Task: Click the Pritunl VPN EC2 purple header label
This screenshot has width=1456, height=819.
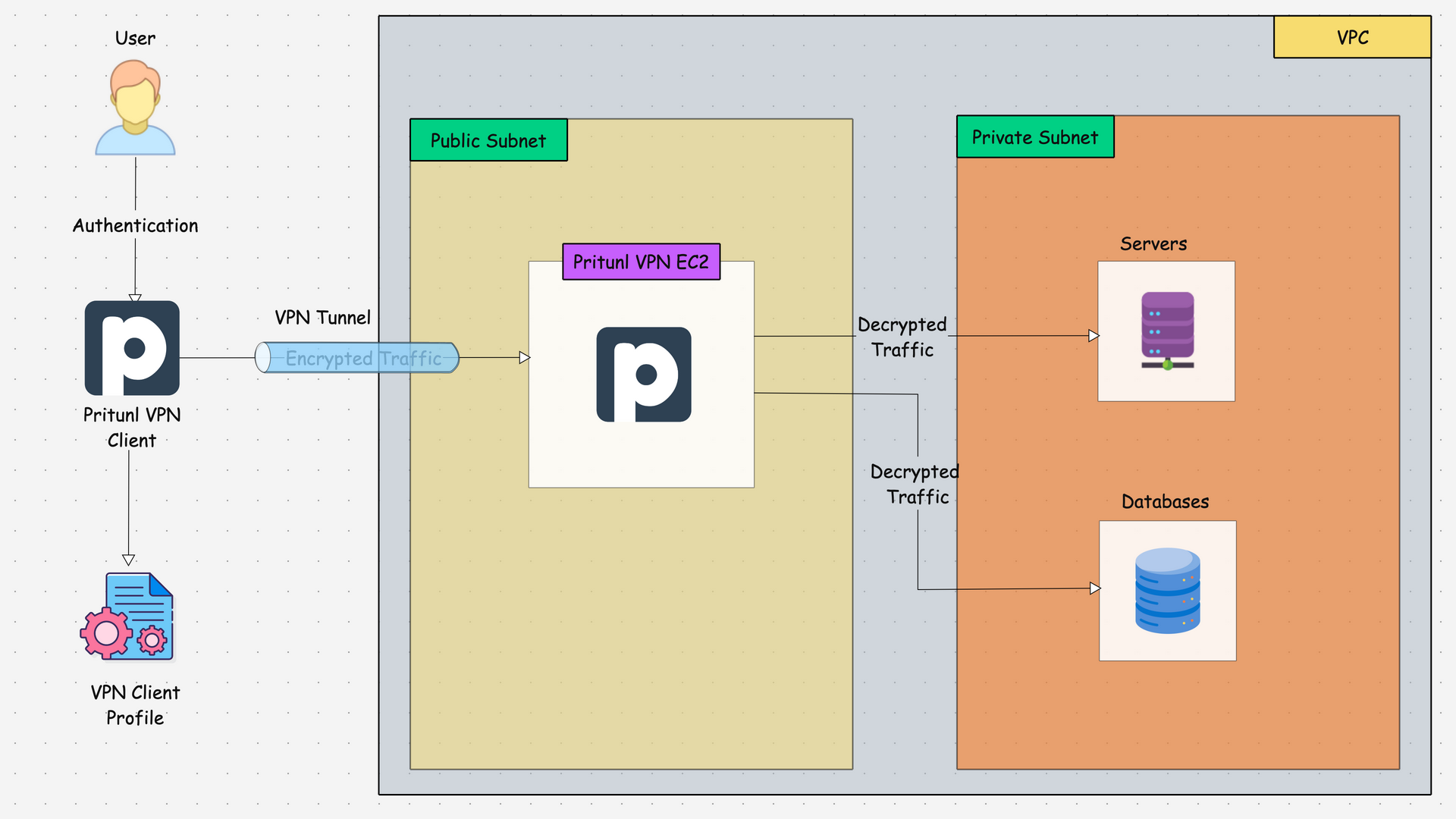Action: coord(641,262)
